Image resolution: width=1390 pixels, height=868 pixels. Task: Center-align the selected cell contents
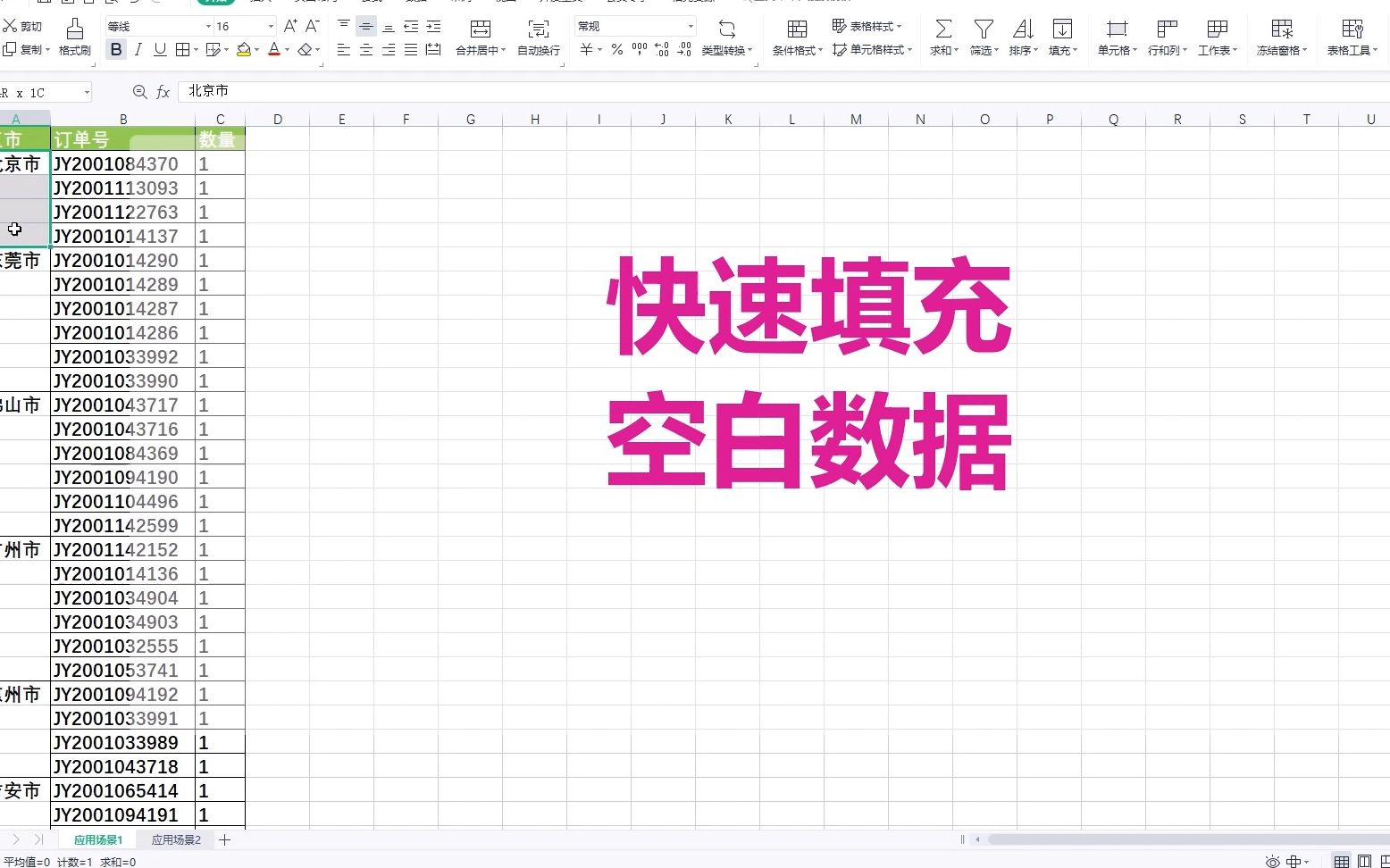pos(365,50)
